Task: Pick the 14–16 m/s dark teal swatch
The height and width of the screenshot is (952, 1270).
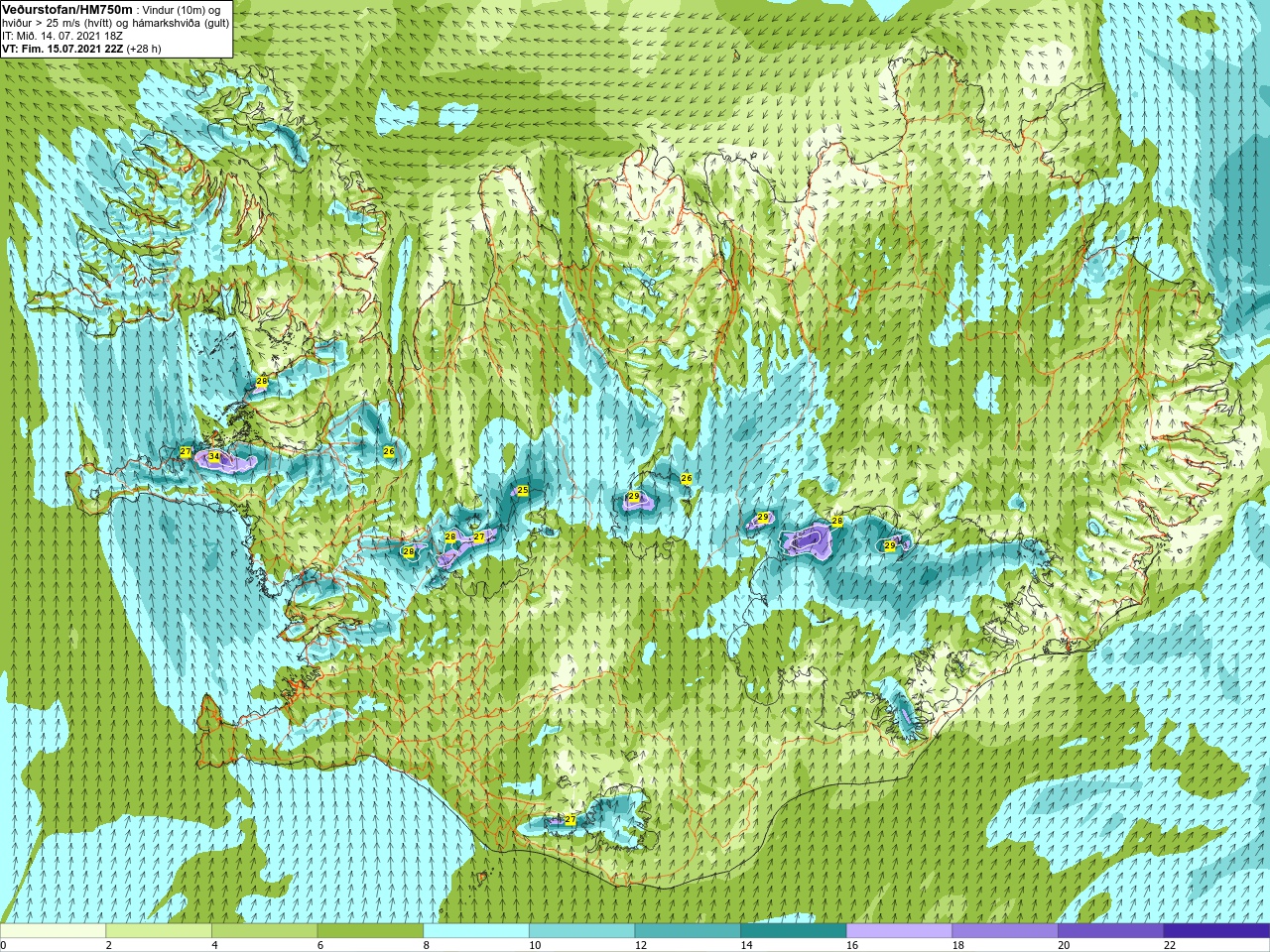Action: point(793,931)
